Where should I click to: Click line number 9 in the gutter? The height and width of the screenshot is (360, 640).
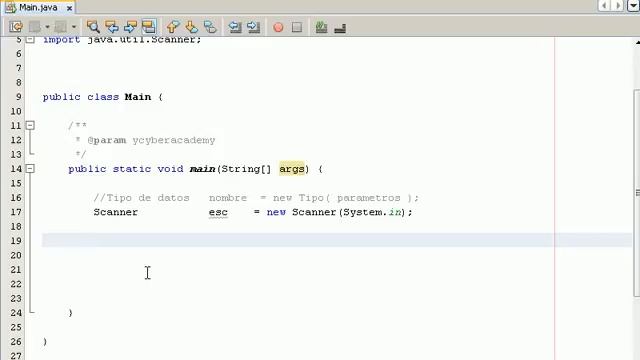pyautogui.click(x=19, y=97)
